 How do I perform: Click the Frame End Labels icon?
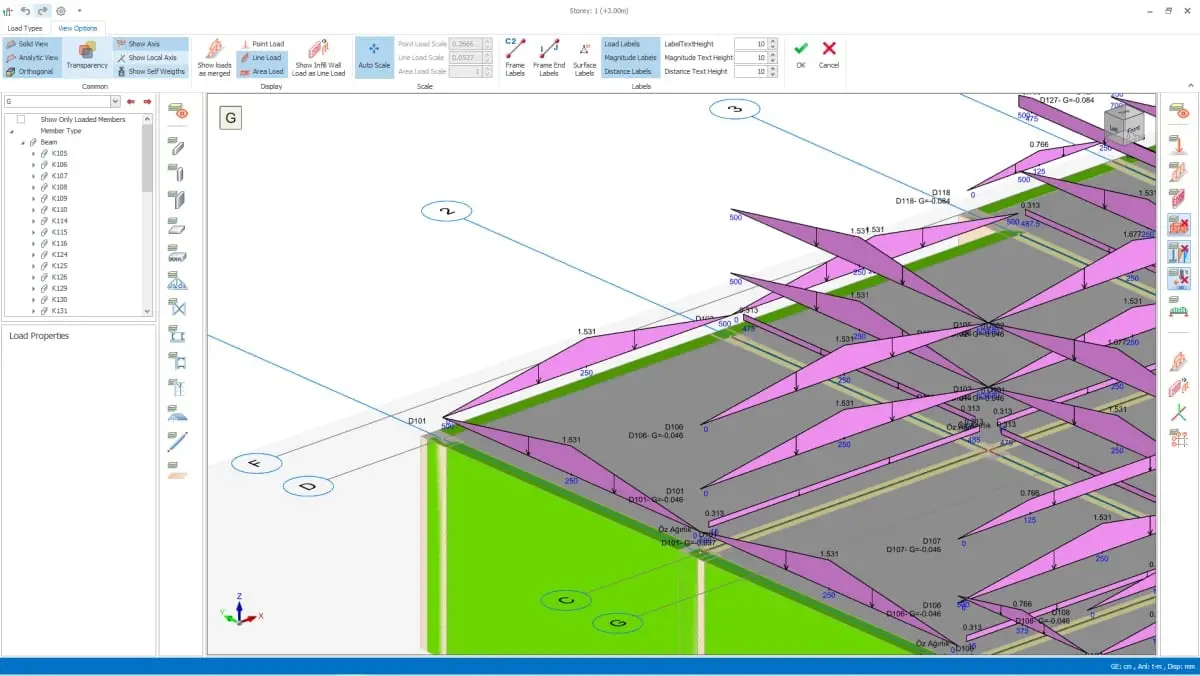pyautogui.click(x=549, y=57)
